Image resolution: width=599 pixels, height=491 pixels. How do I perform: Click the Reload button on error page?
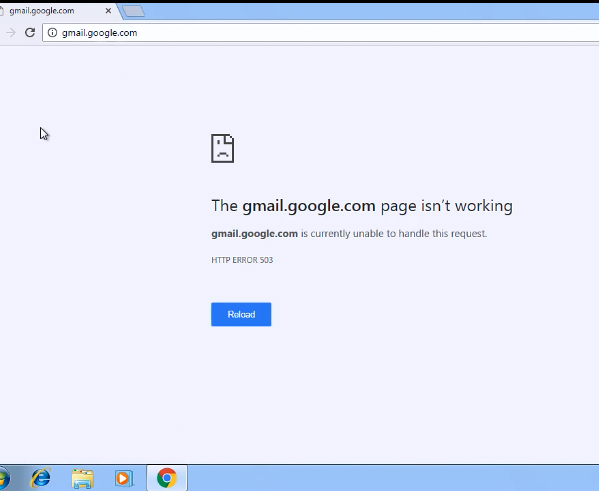[241, 314]
